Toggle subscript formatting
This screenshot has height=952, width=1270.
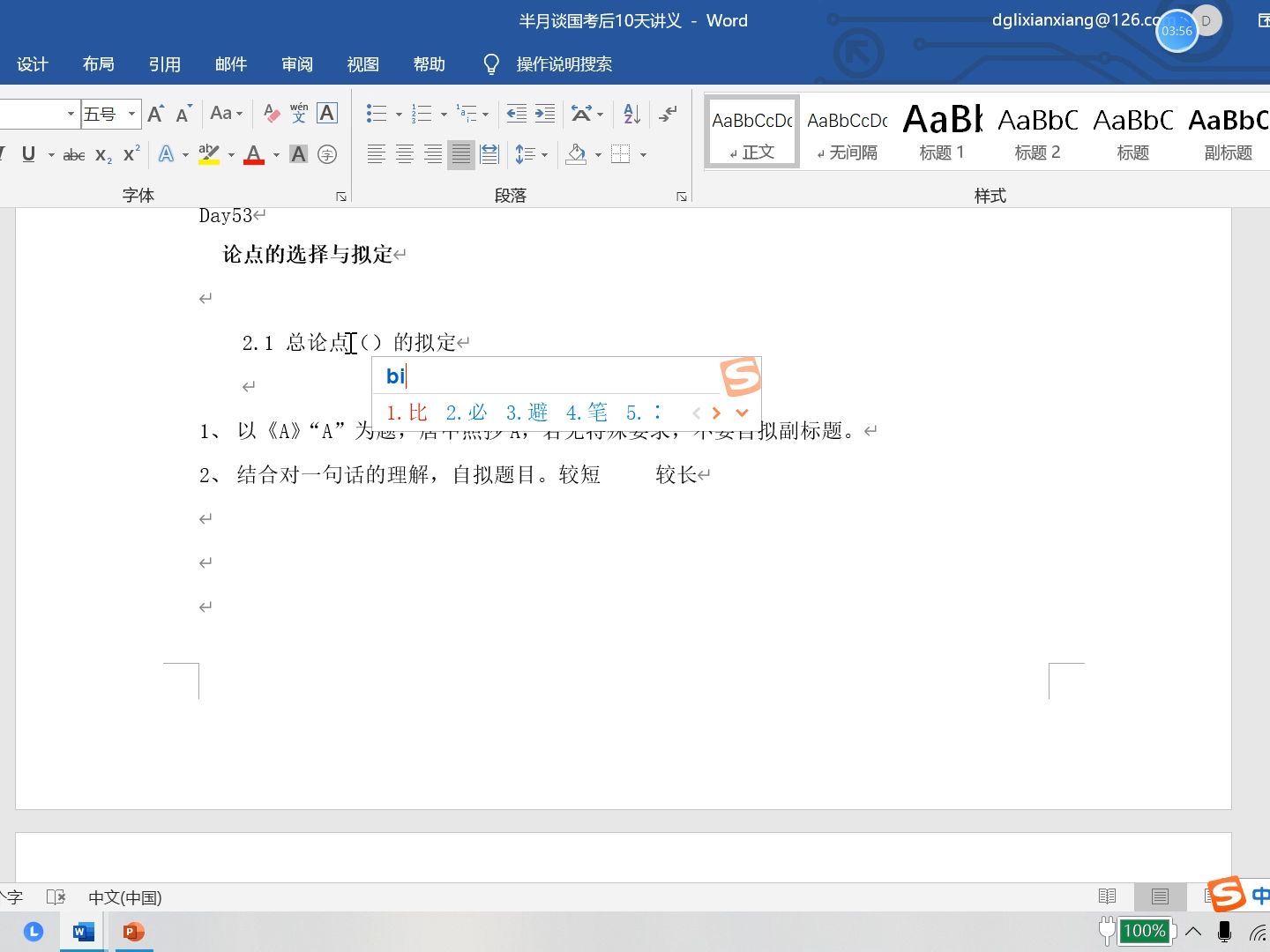pos(103,155)
